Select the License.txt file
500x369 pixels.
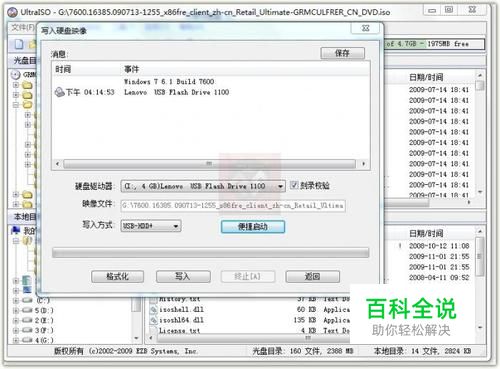click(179, 331)
